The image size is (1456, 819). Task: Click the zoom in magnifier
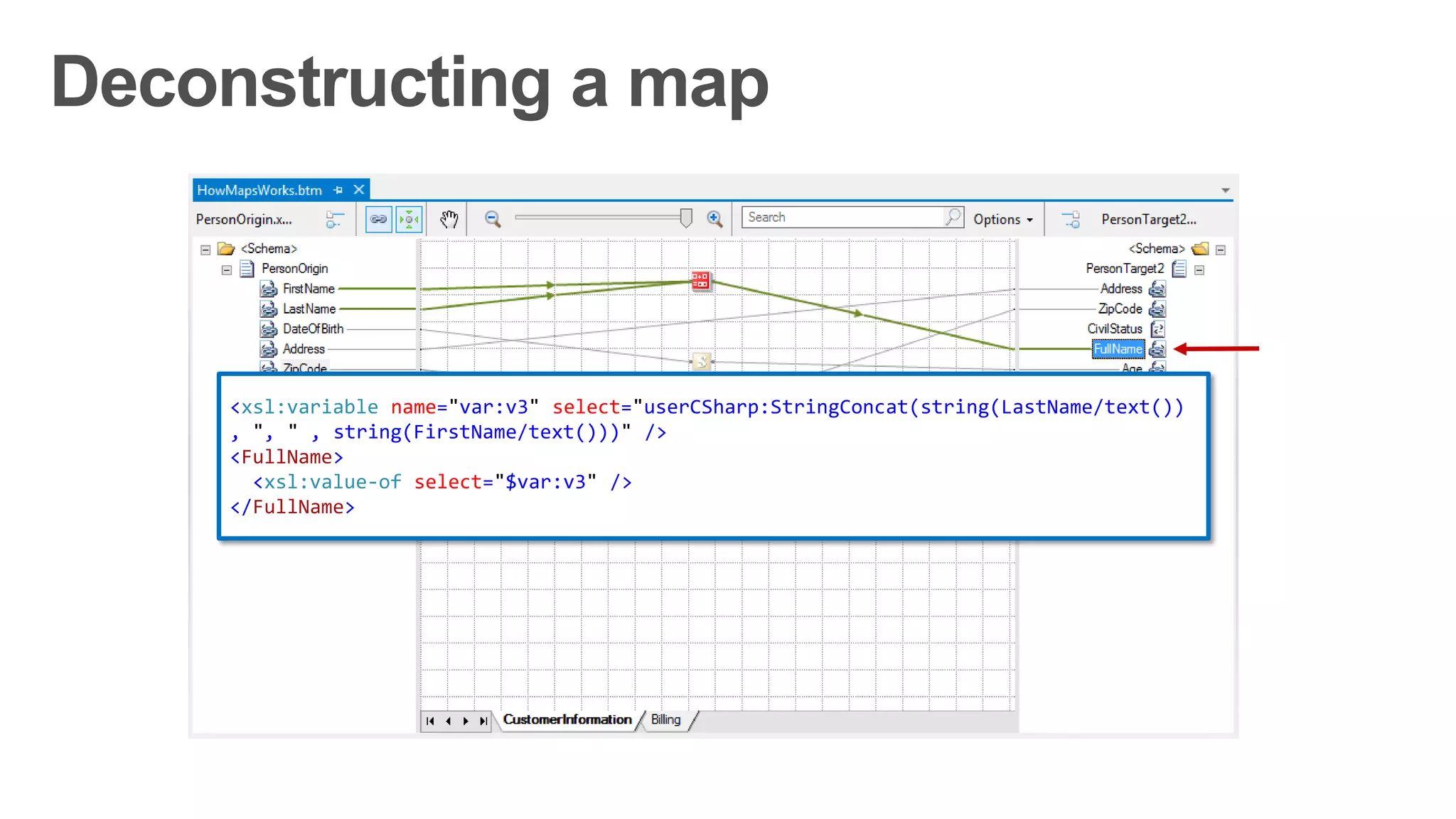click(x=714, y=219)
